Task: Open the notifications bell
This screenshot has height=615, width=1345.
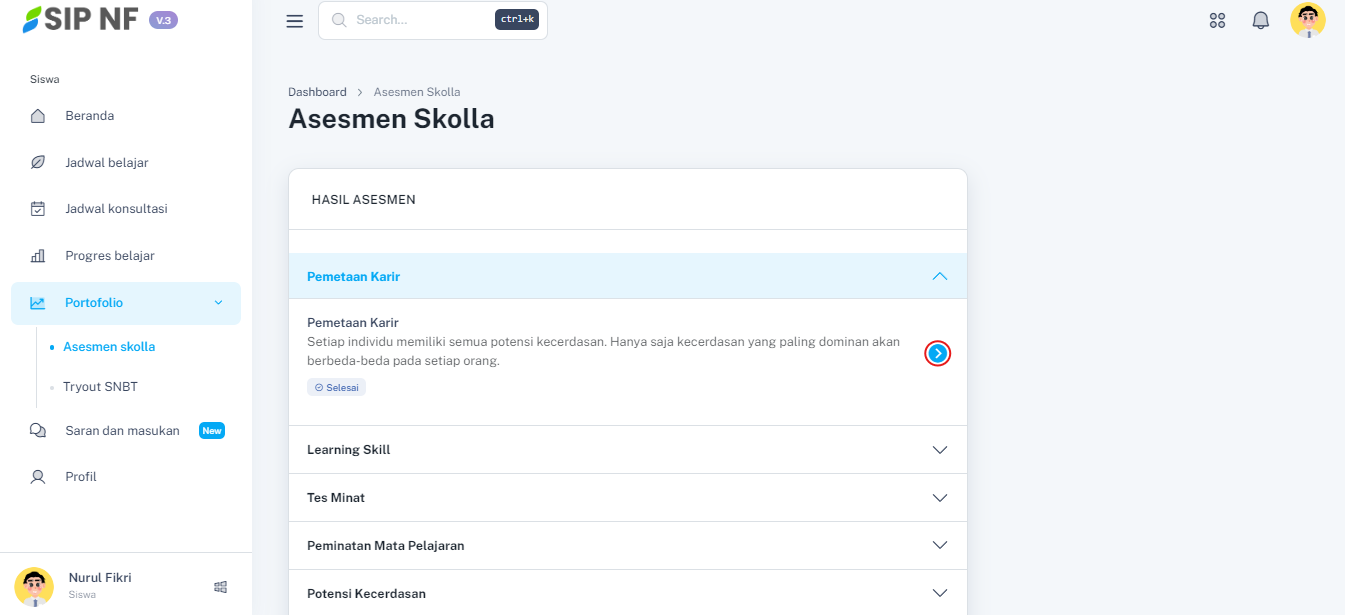Action: 1260,20
